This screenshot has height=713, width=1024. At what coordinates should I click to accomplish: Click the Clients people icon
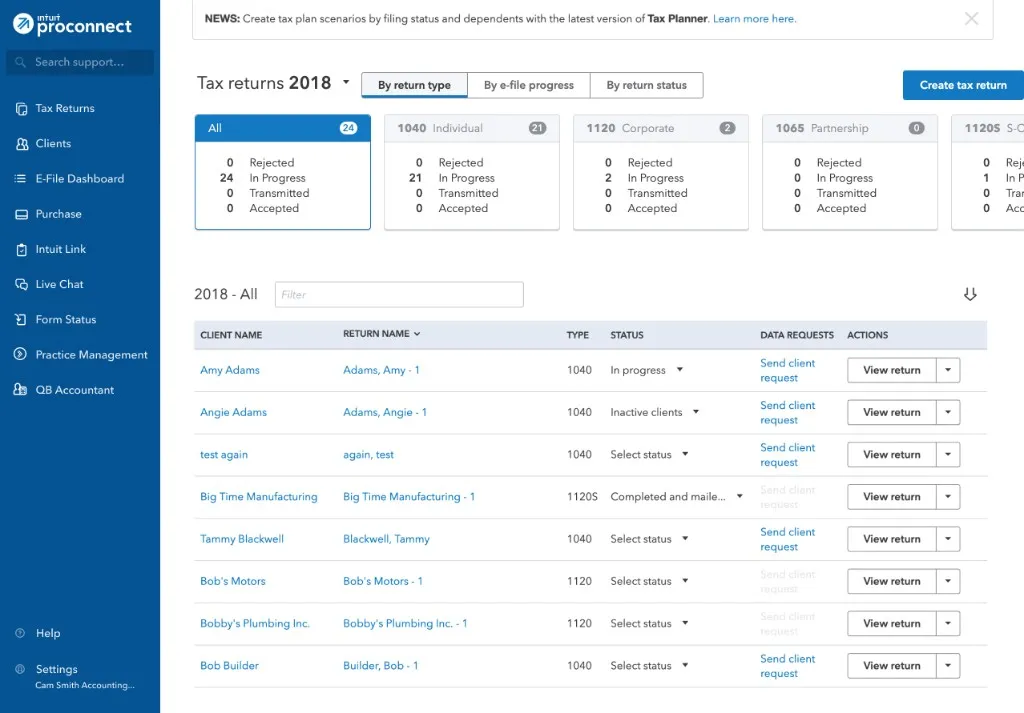tap(22, 144)
